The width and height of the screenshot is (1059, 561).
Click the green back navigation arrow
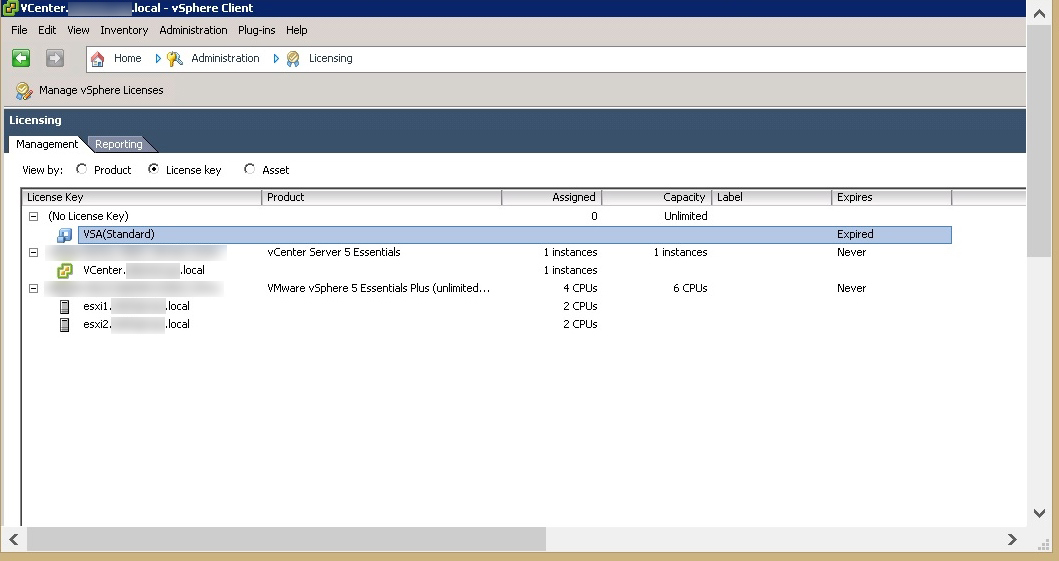(21, 58)
